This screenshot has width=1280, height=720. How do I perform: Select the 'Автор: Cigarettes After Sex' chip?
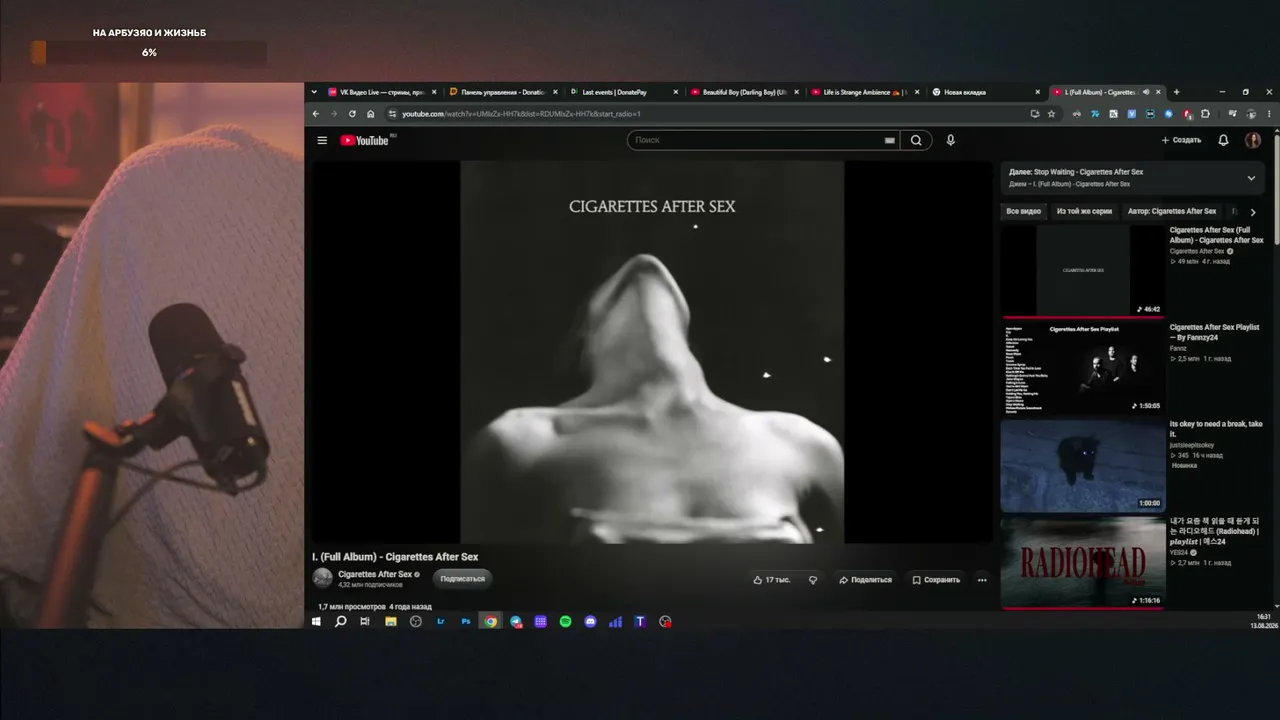click(x=1172, y=212)
